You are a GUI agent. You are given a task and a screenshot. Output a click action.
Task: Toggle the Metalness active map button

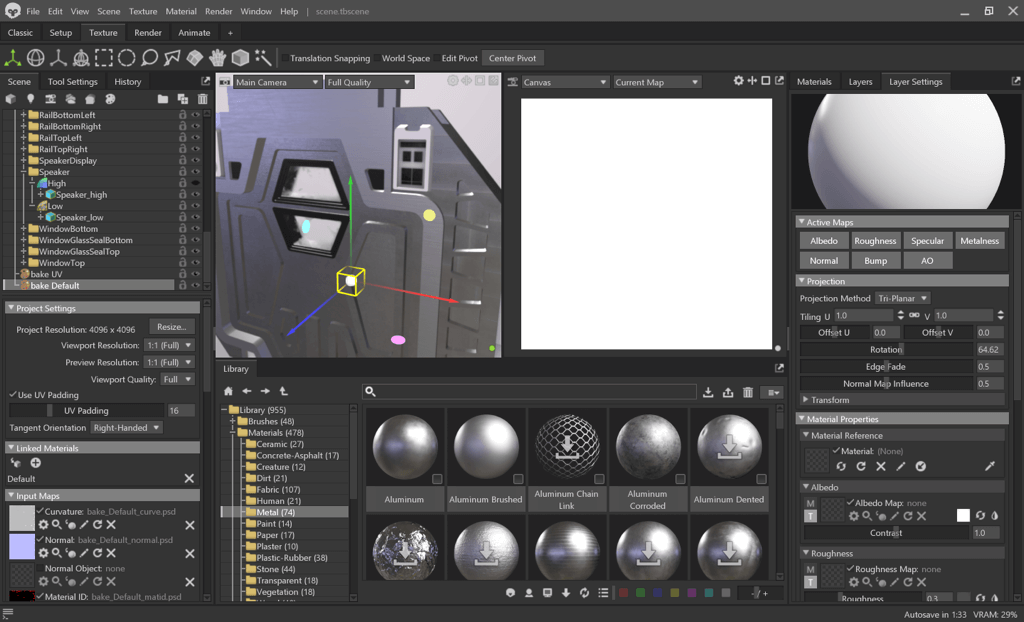tap(979, 241)
